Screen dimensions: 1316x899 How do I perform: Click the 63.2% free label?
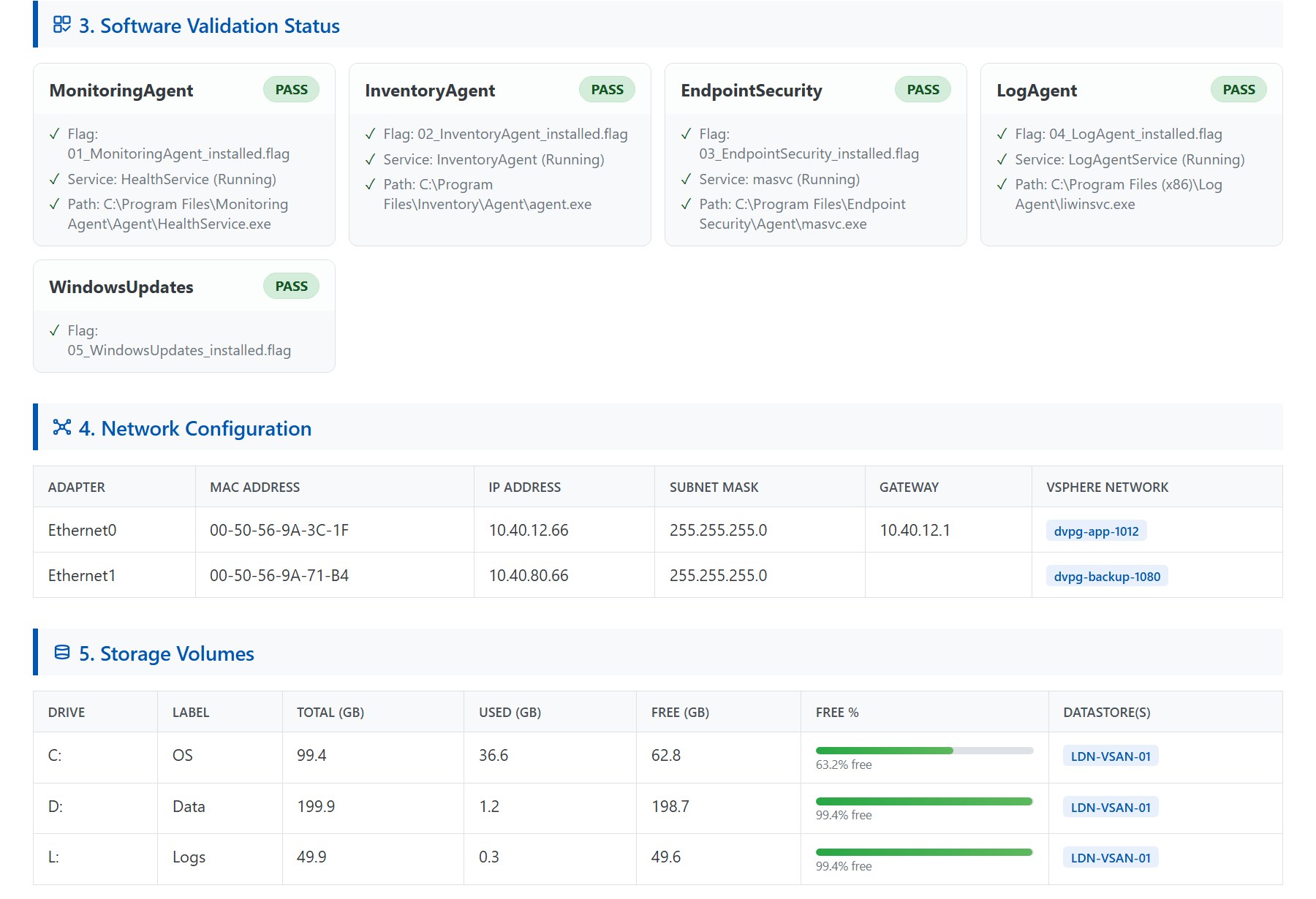844,765
